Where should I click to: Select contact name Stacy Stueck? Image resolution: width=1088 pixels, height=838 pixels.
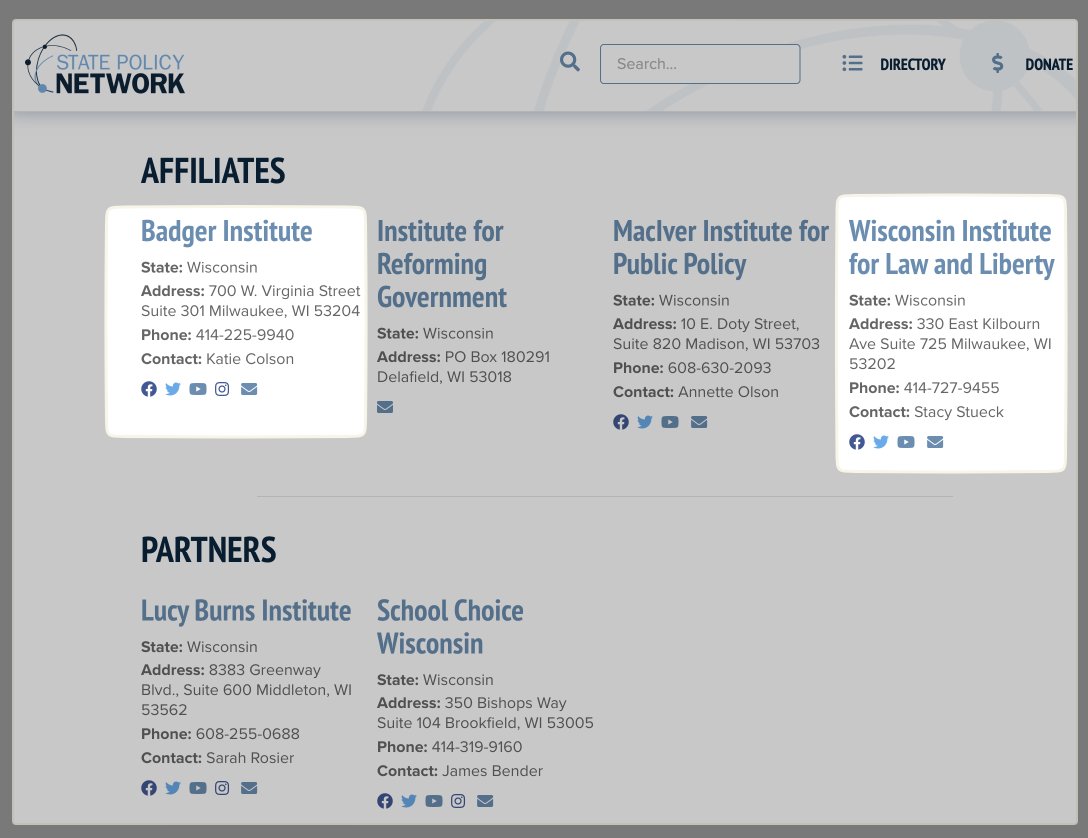click(x=959, y=413)
